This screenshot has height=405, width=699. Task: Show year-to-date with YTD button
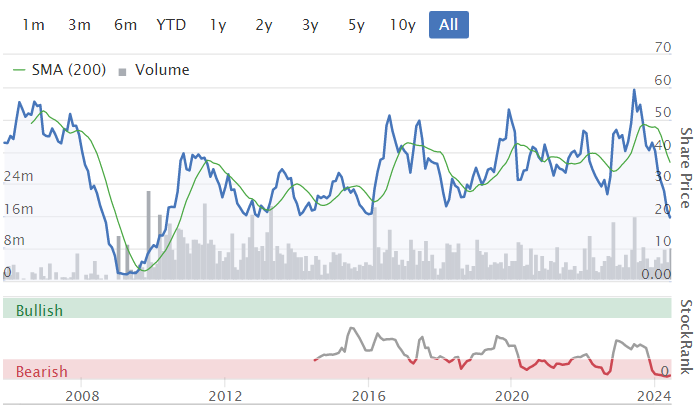(x=171, y=25)
